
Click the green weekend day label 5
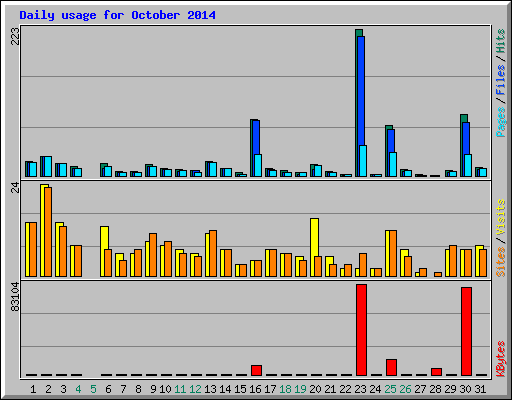(x=93, y=389)
